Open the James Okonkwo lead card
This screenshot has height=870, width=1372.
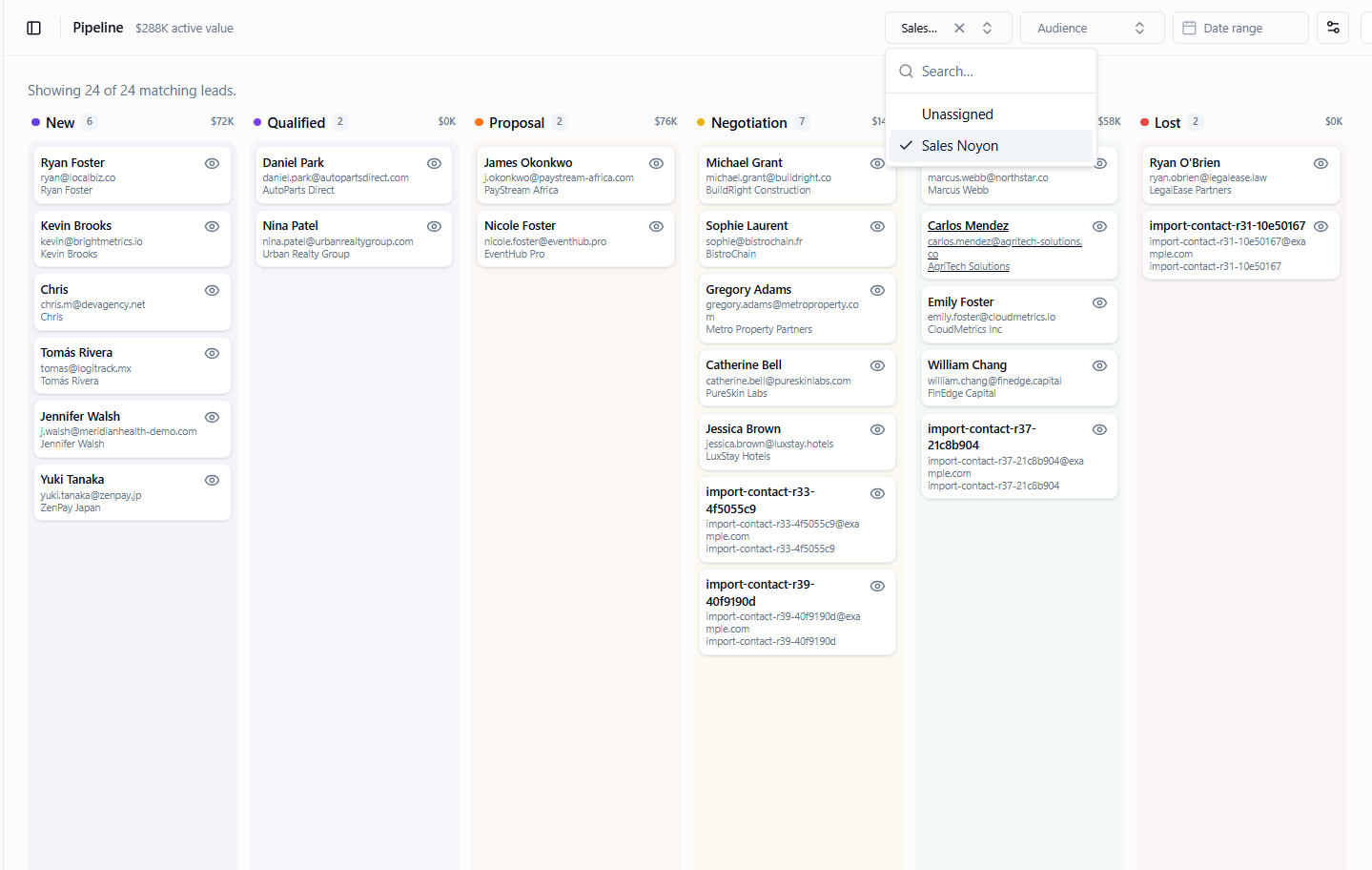coord(575,176)
